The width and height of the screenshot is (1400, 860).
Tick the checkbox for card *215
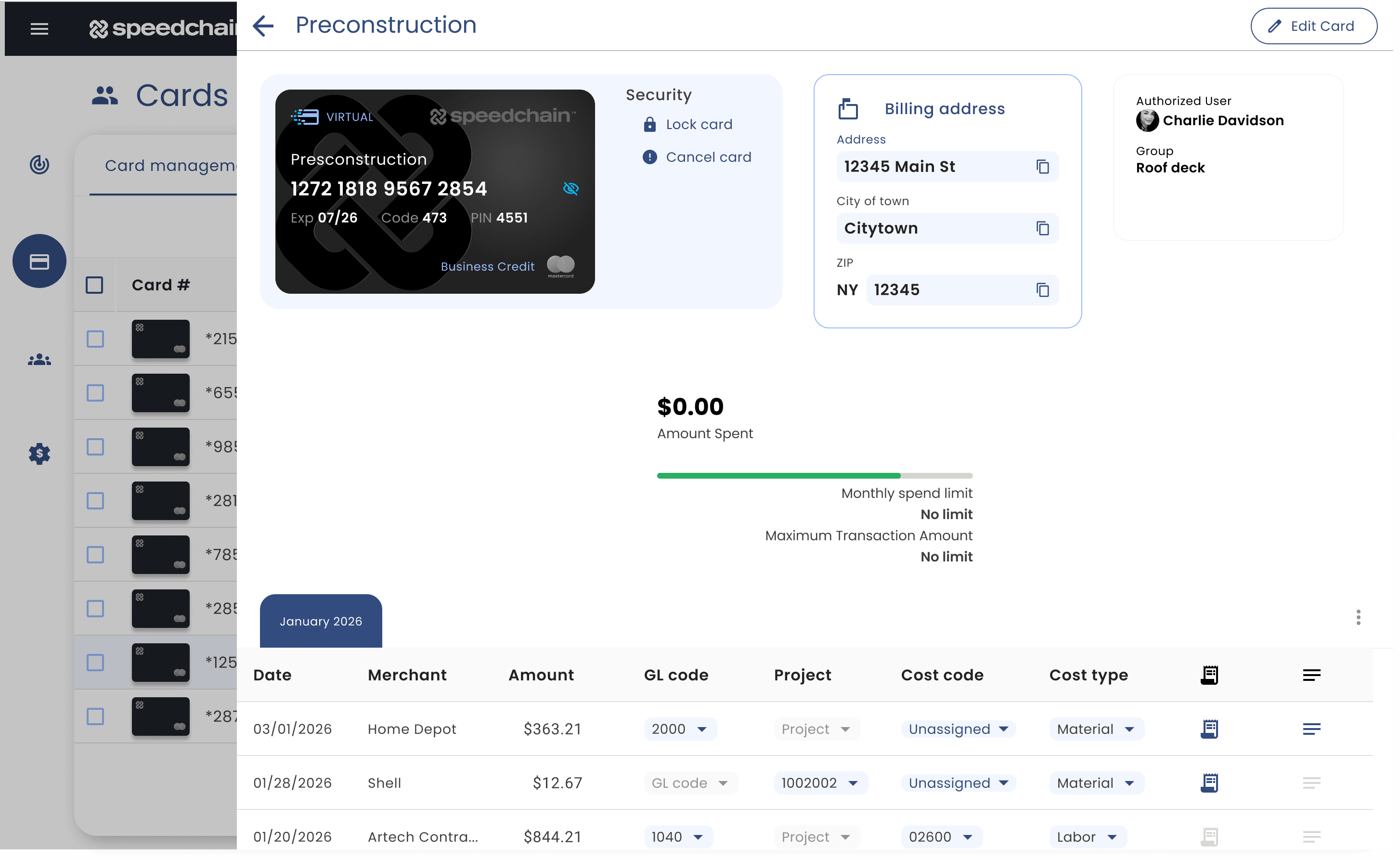95,339
